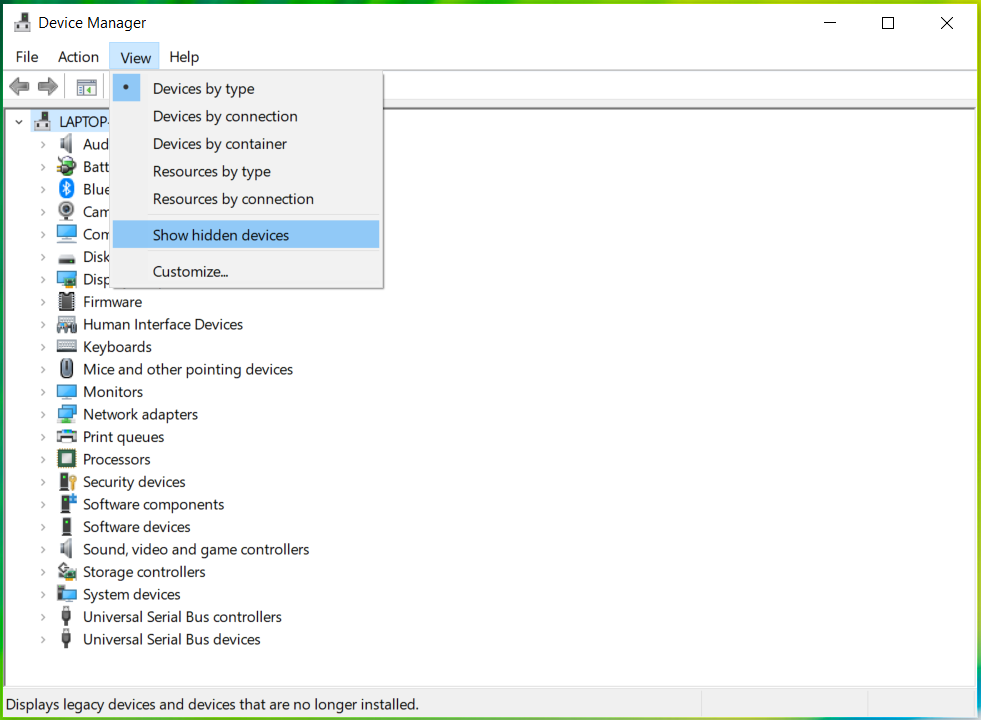Click the Software devices icon

click(x=66, y=527)
